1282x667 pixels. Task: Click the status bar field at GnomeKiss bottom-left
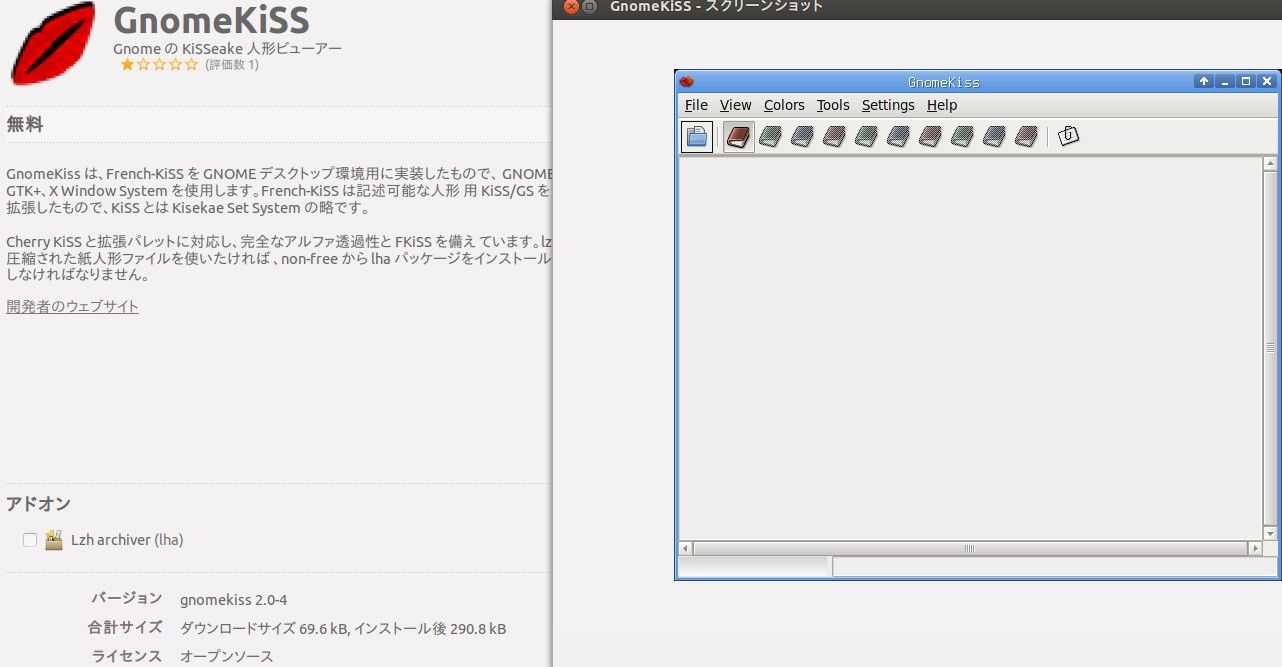point(754,567)
